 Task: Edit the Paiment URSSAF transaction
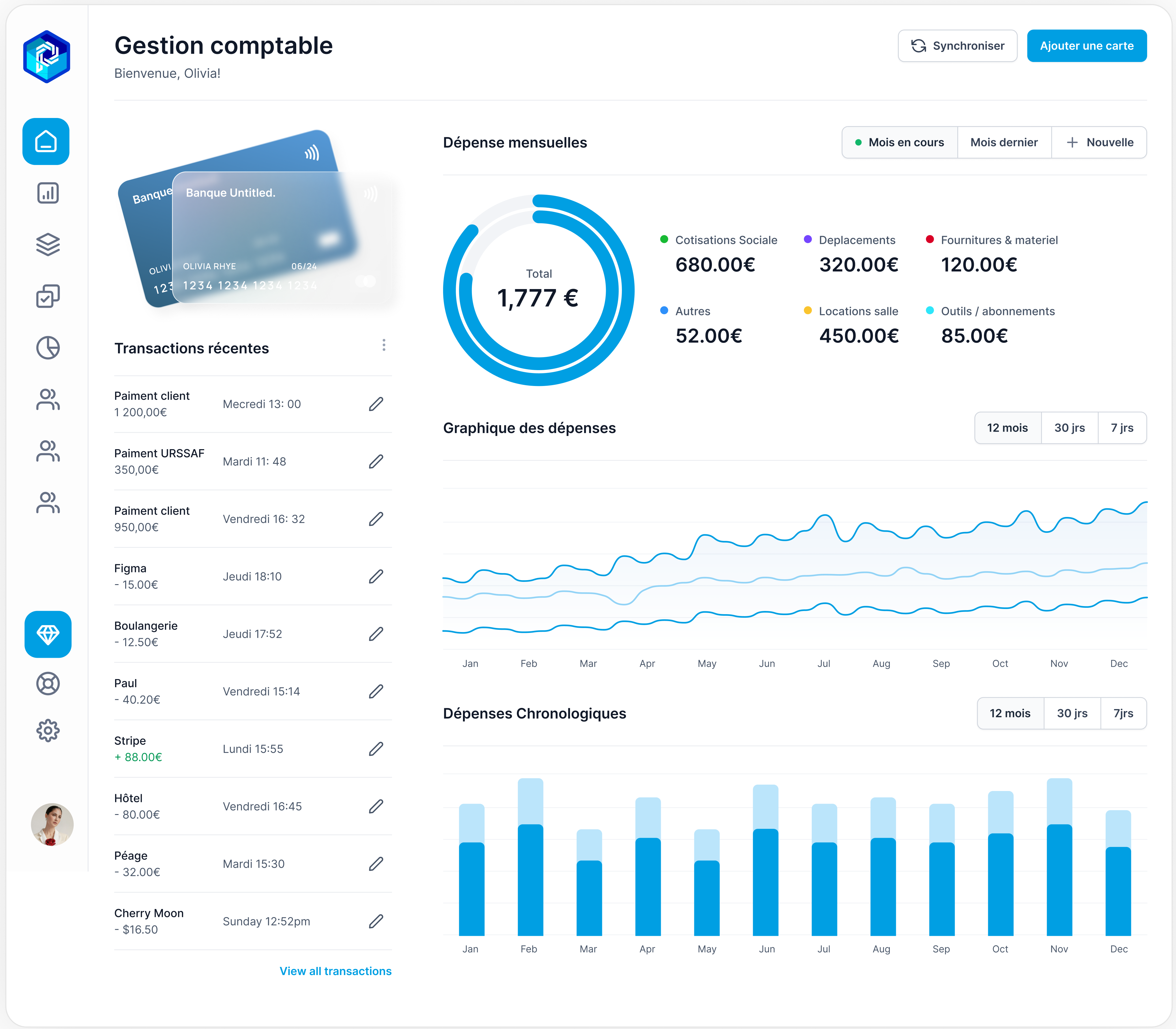click(376, 462)
